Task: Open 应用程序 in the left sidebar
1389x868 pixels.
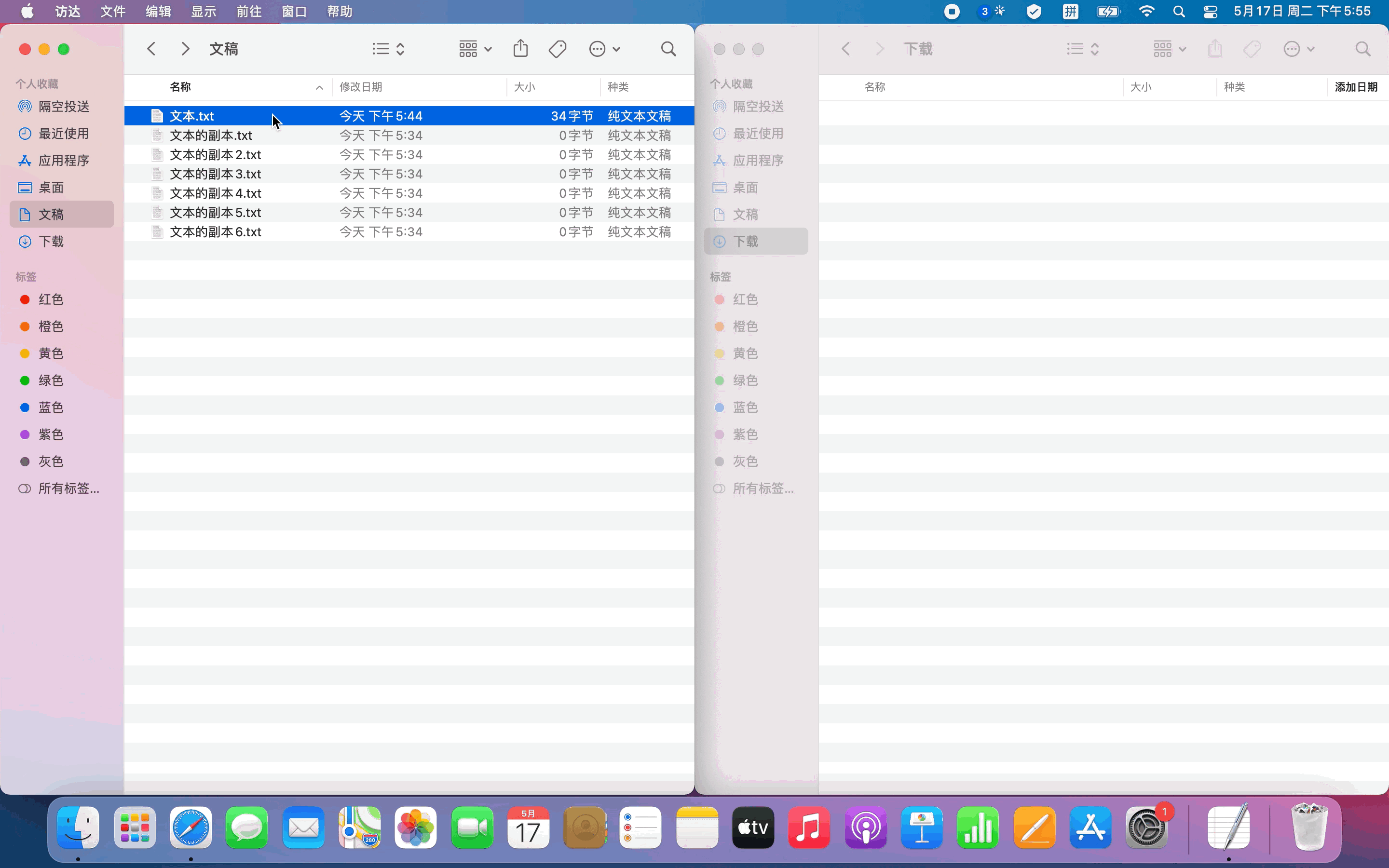Action: (x=63, y=160)
